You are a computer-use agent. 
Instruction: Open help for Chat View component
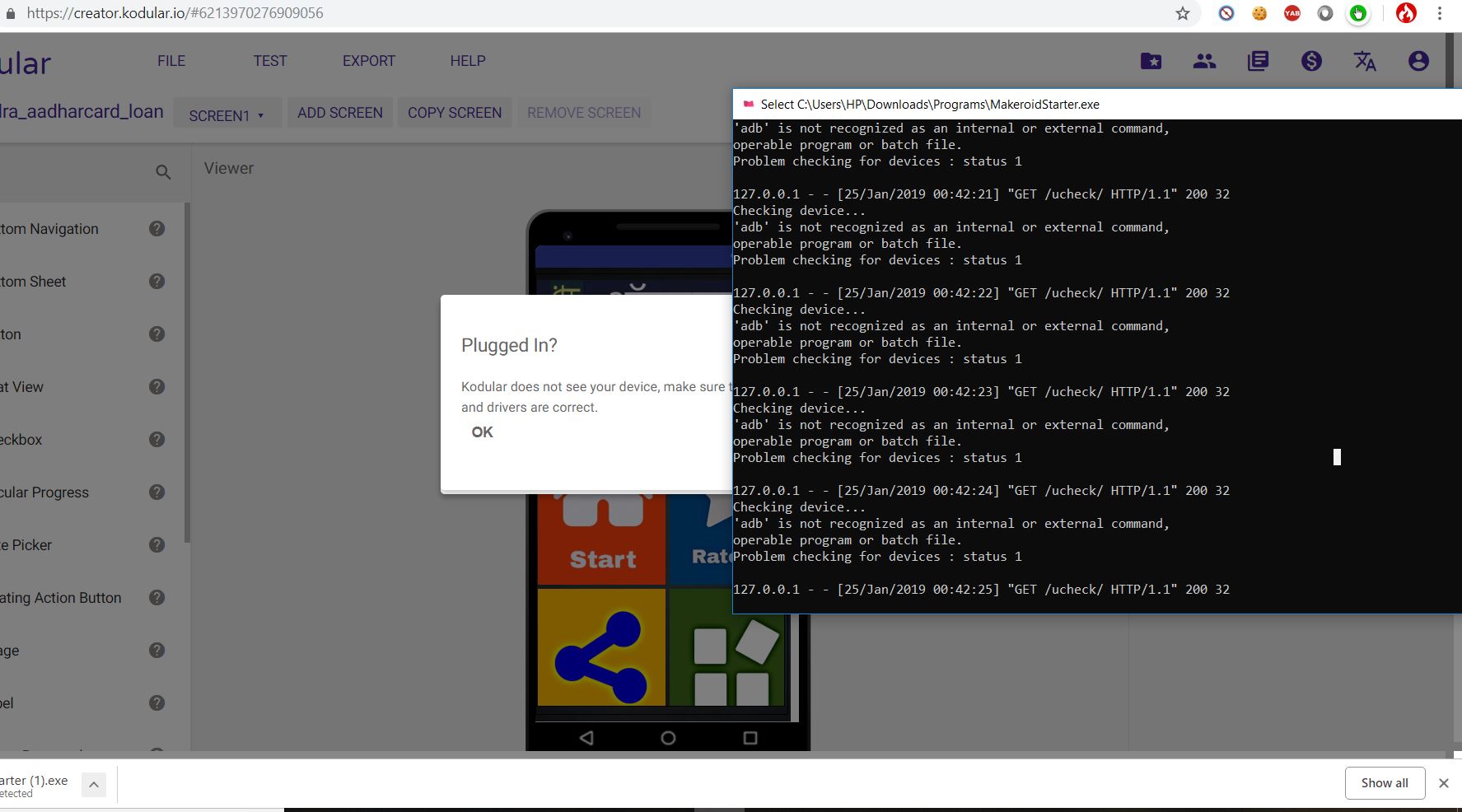(x=156, y=387)
